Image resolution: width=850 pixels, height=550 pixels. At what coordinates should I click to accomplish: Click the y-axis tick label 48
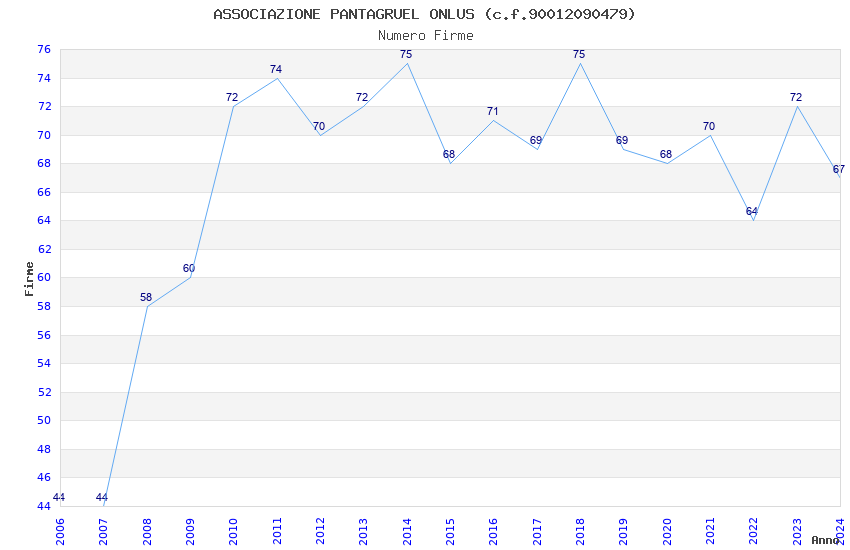pyautogui.click(x=44, y=449)
